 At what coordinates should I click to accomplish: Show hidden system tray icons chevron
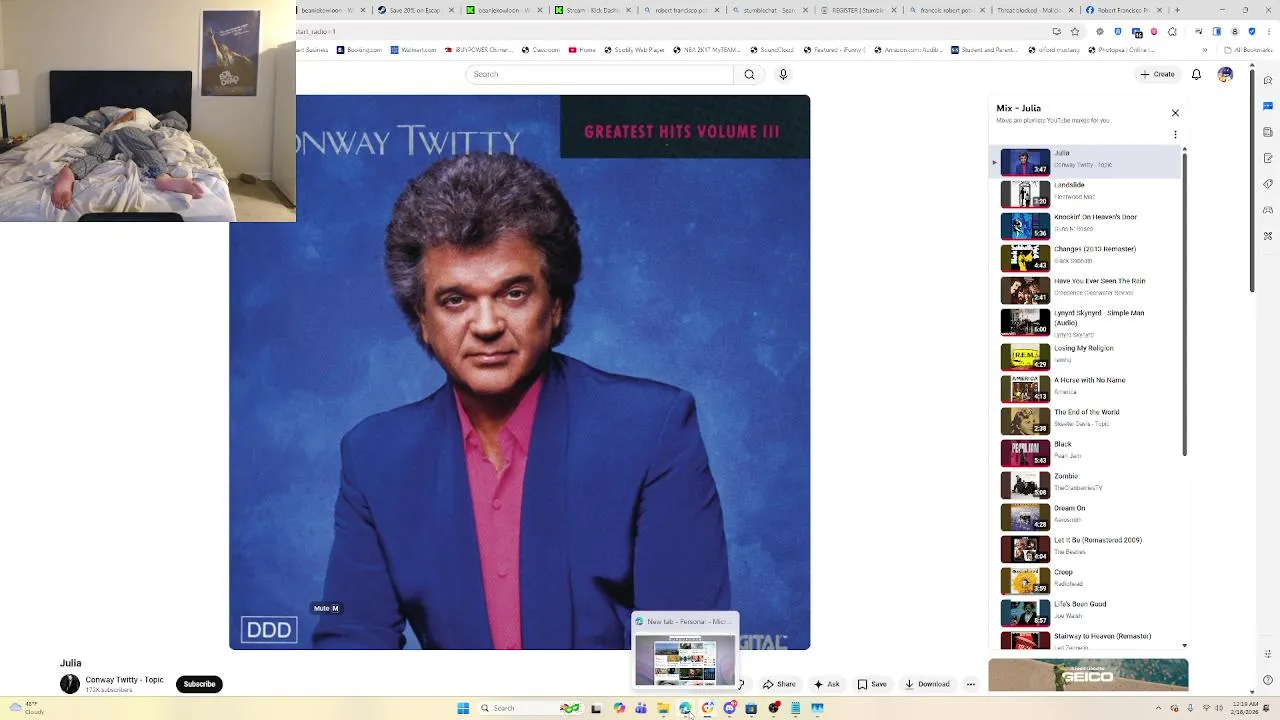click(1159, 708)
